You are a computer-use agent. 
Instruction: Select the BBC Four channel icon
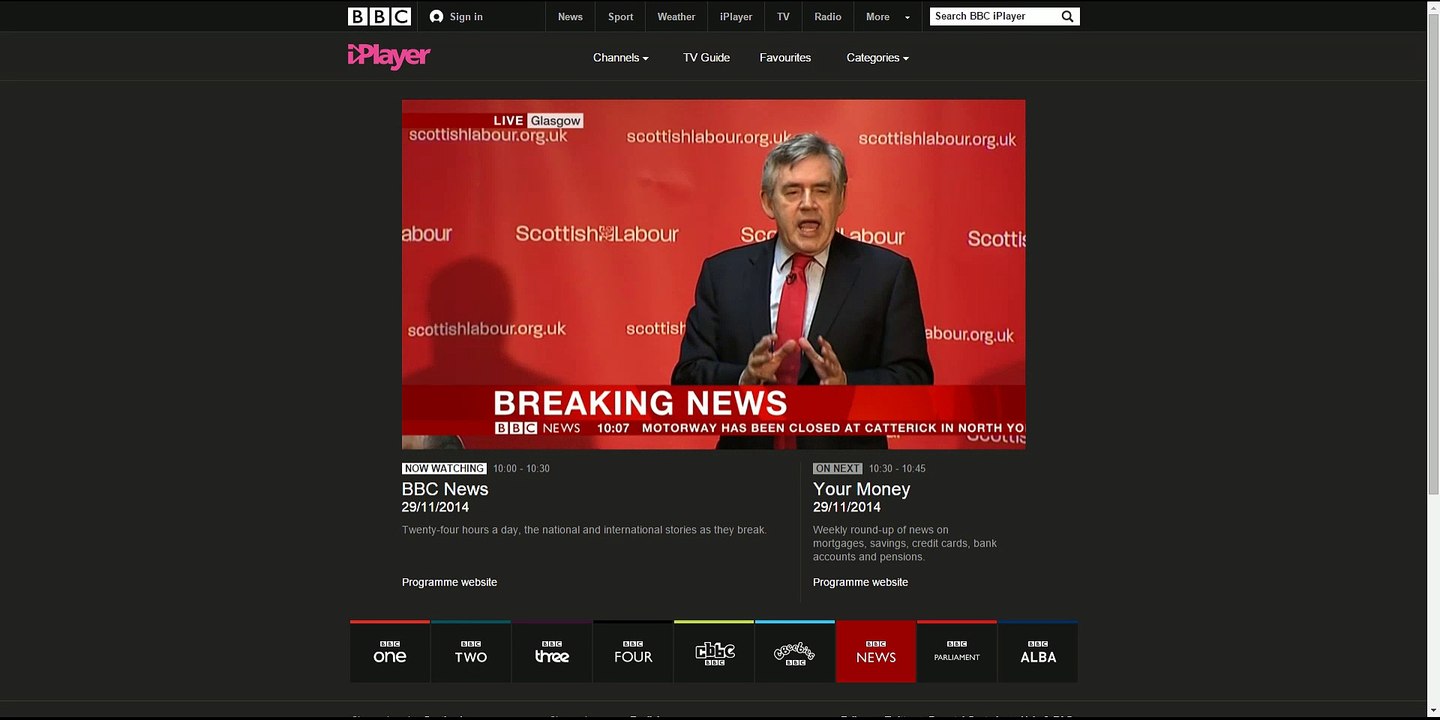coord(633,652)
